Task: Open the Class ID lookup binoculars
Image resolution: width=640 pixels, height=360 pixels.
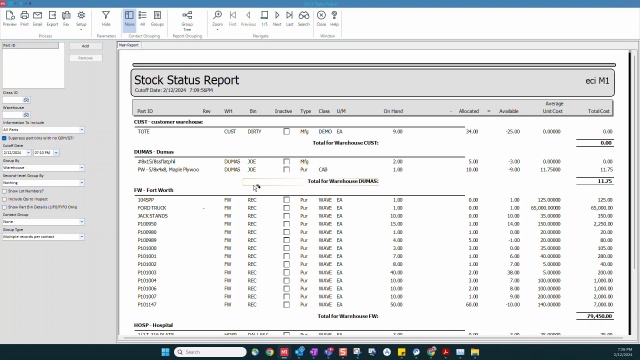Action: click(x=26, y=100)
